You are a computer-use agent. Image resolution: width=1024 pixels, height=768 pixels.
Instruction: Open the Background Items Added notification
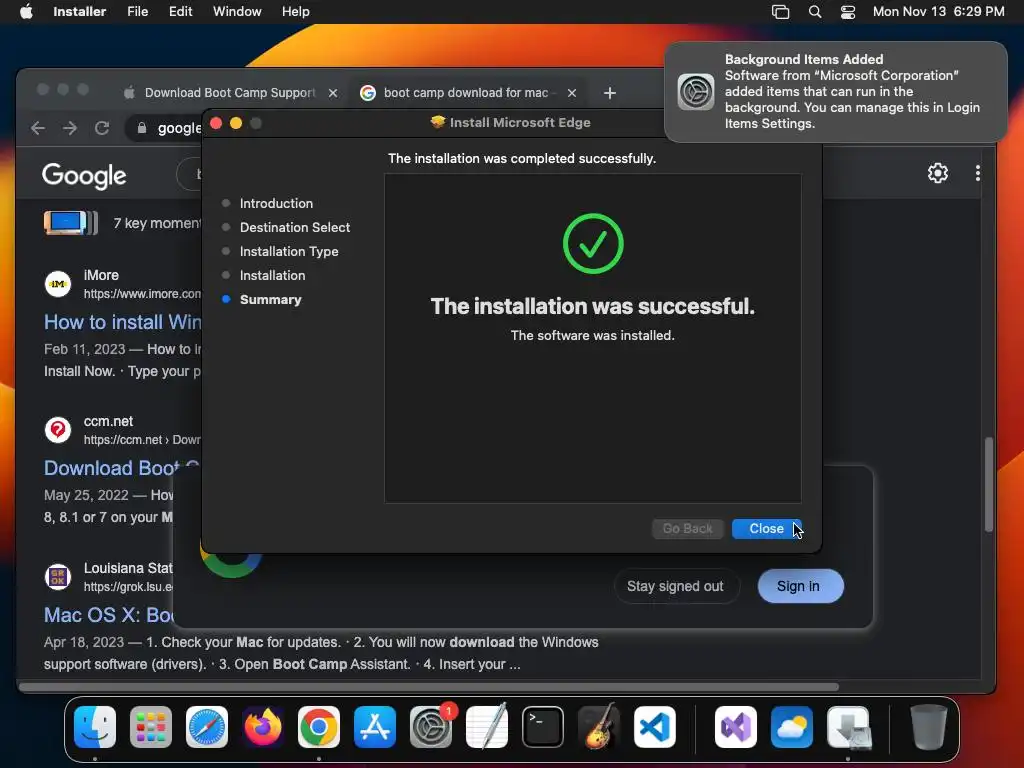point(835,91)
